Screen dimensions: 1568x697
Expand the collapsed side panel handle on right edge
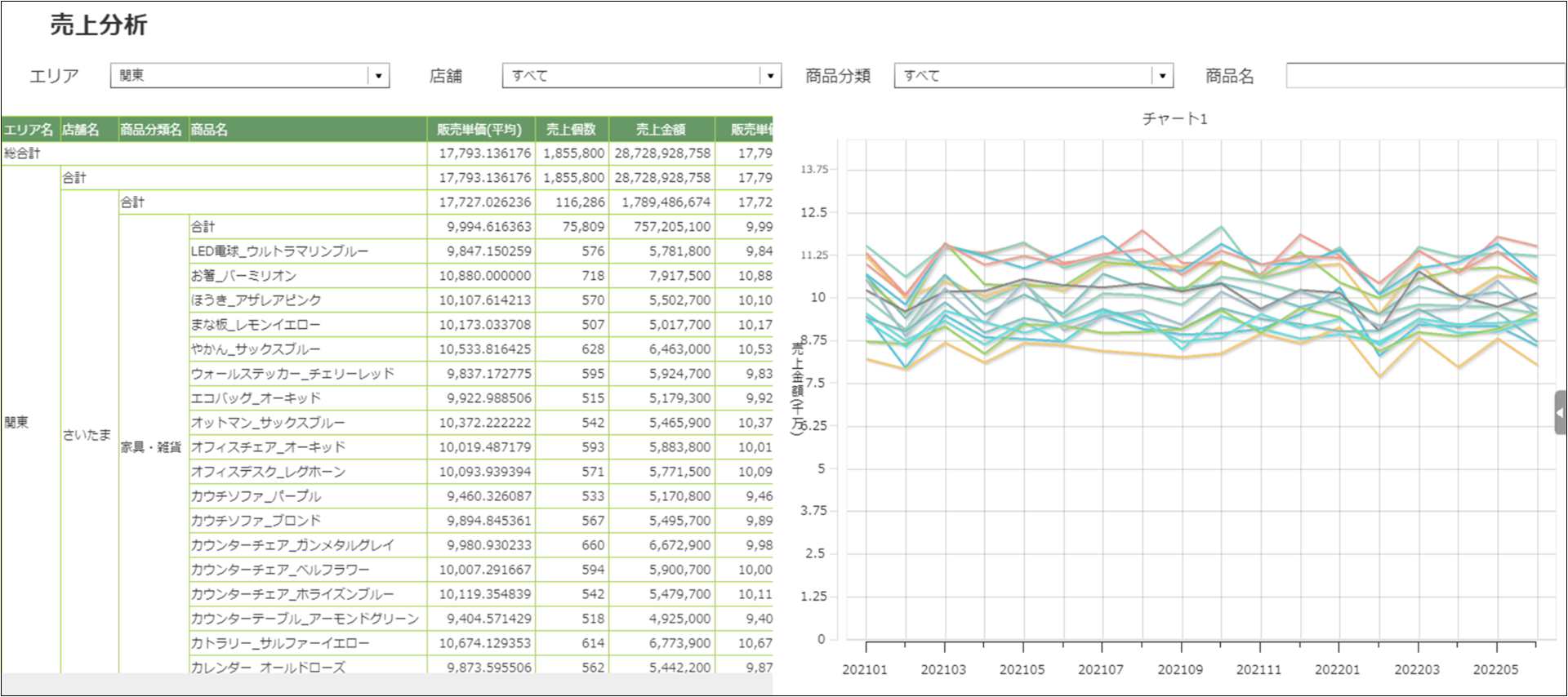click(1560, 412)
